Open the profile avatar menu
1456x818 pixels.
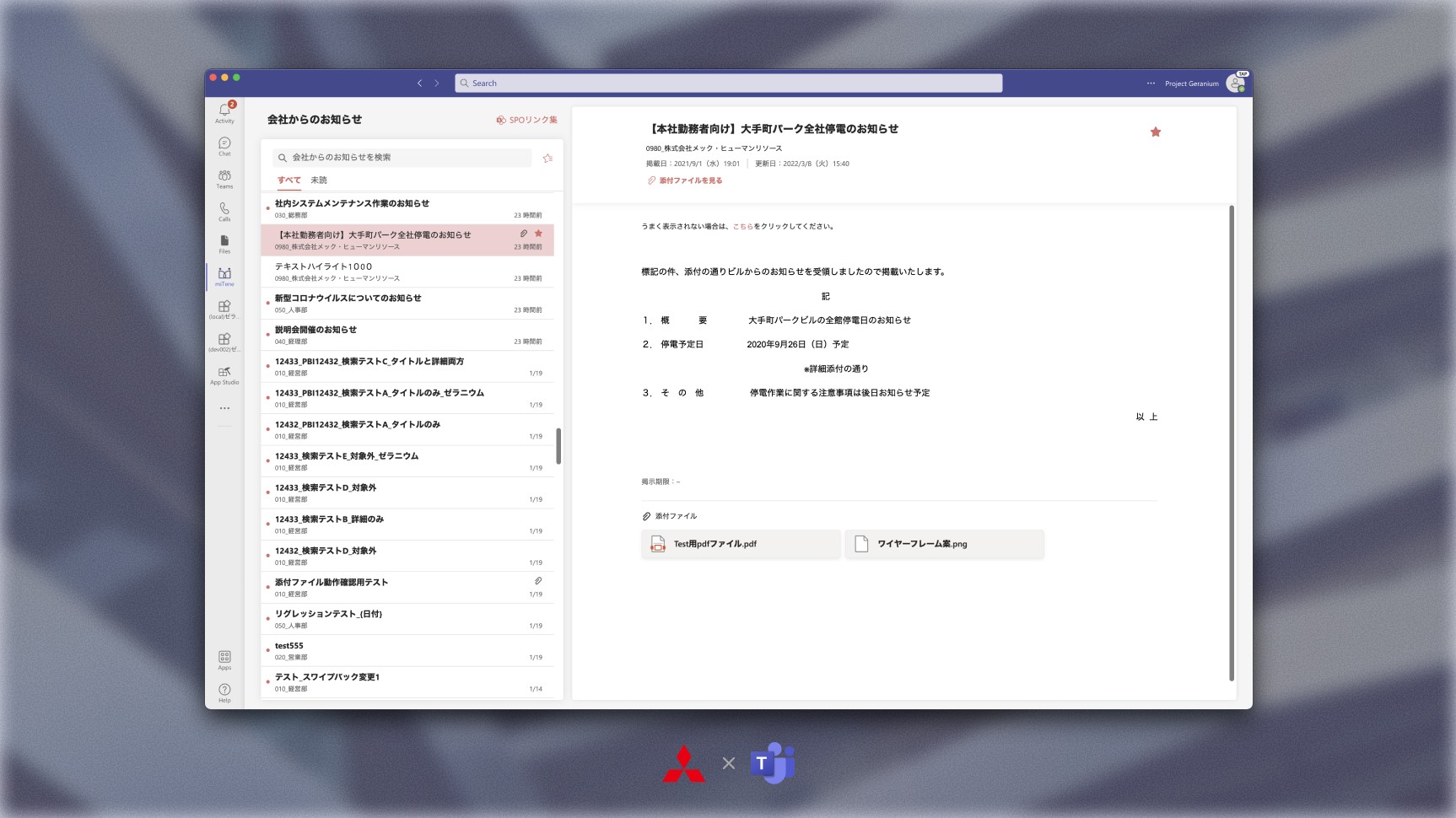1236,83
